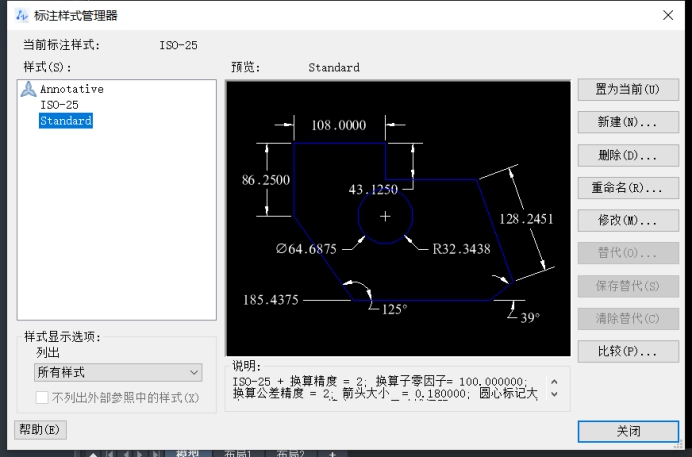Click the annotative scale icon beside Annotative

click(28, 89)
